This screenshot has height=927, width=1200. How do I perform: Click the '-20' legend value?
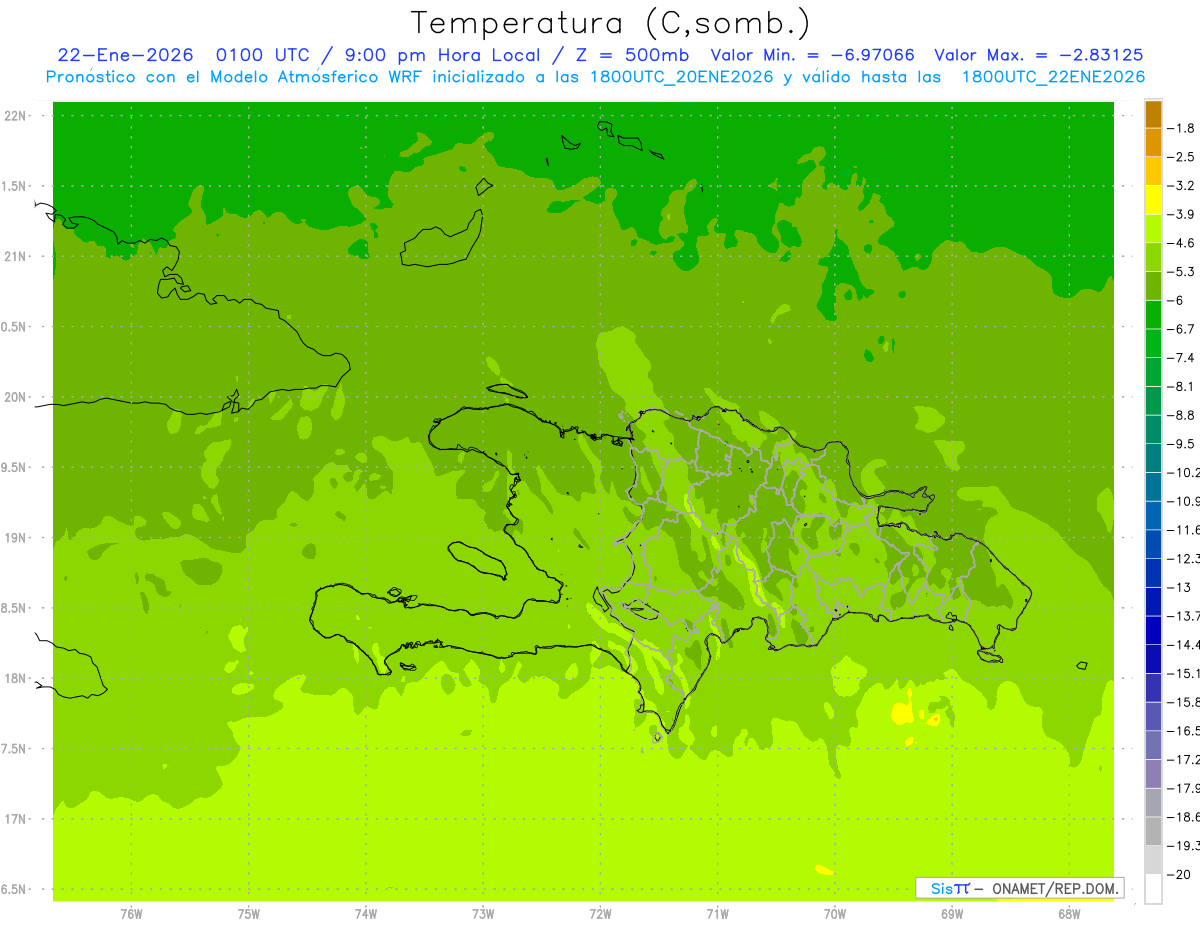click(1180, 874)
